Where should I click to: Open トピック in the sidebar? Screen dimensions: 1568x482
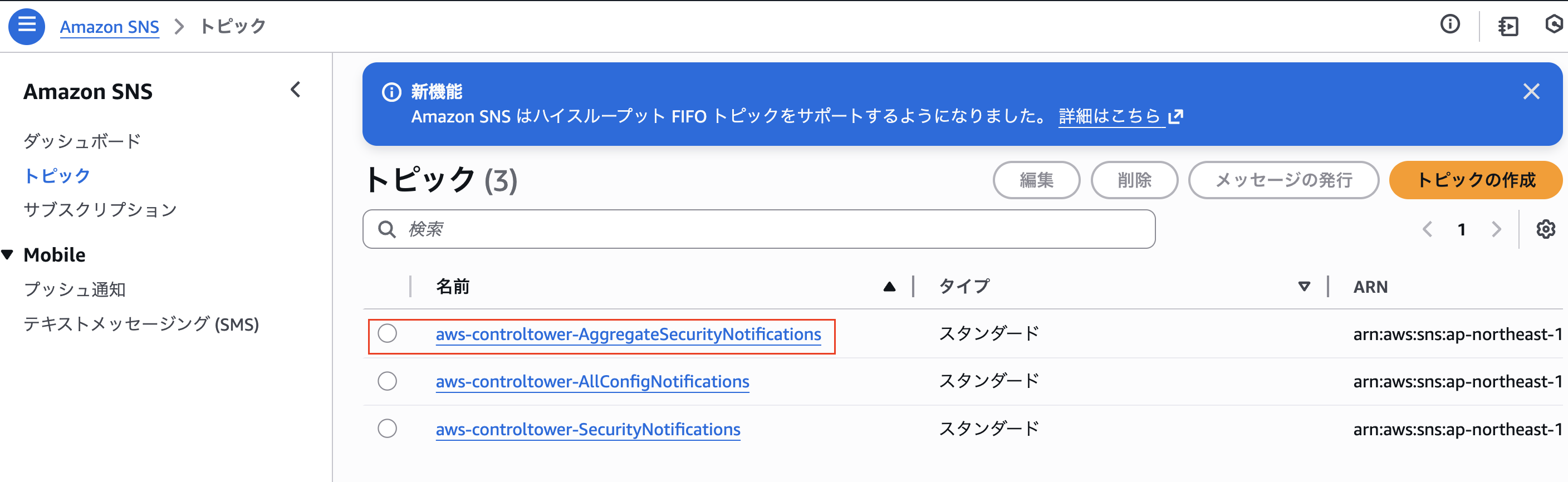[x=56, y=175]
